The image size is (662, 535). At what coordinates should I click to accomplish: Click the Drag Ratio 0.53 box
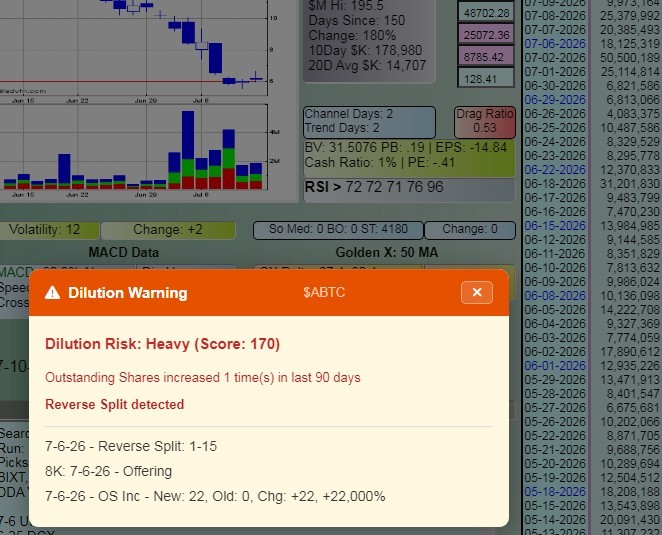coord(485,122)
